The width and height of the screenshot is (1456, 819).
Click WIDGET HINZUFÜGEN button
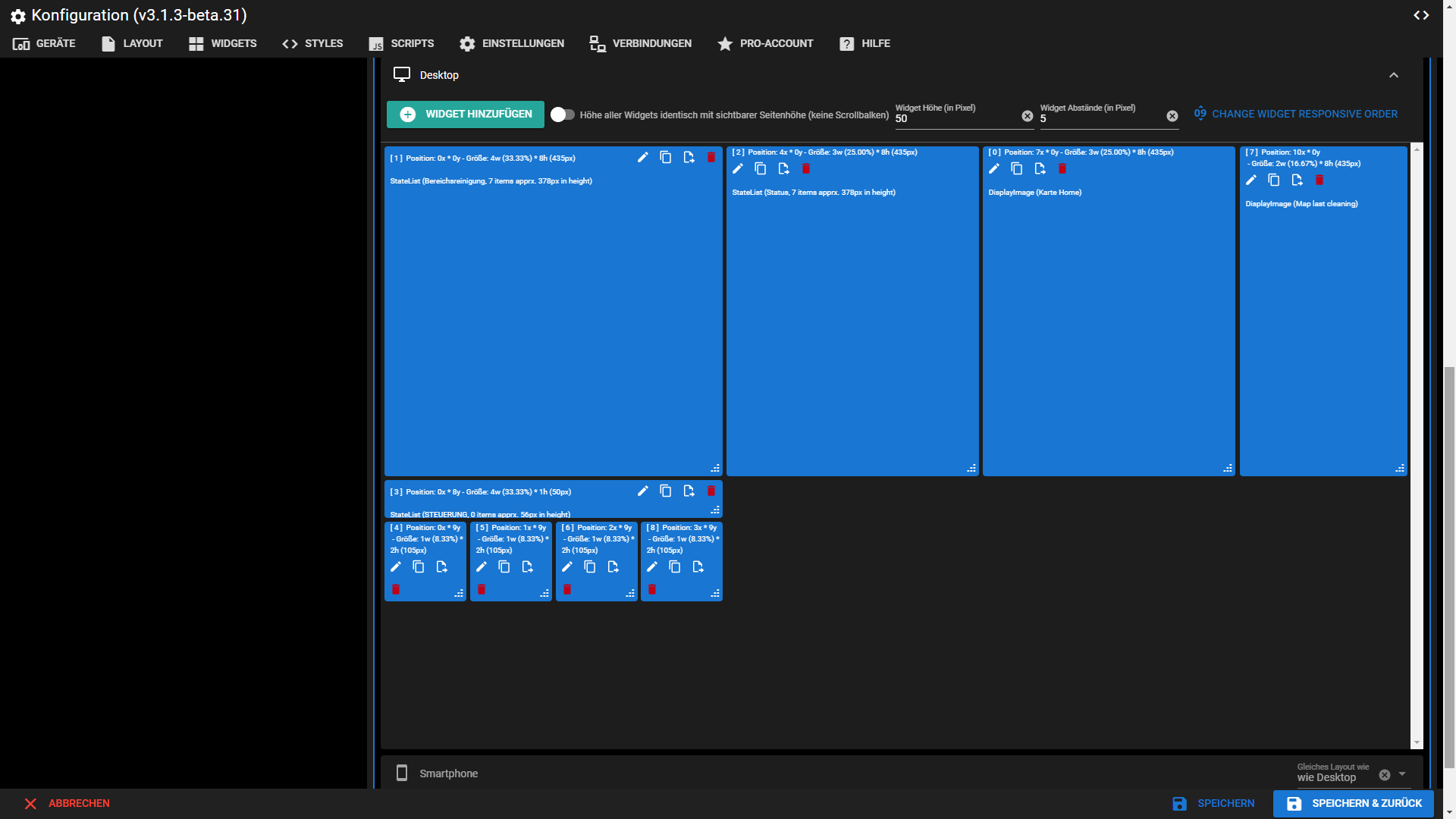pos(466,115)
